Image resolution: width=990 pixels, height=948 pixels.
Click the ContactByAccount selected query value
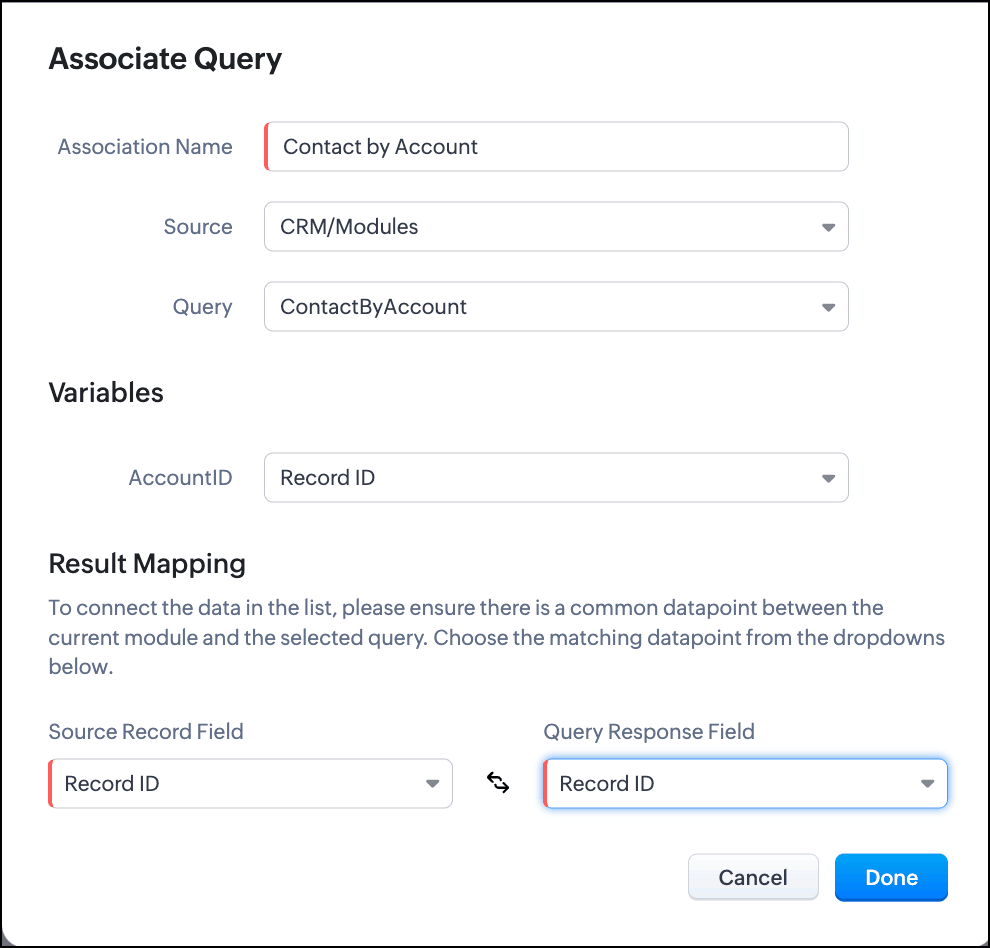(x=373, y=307)
